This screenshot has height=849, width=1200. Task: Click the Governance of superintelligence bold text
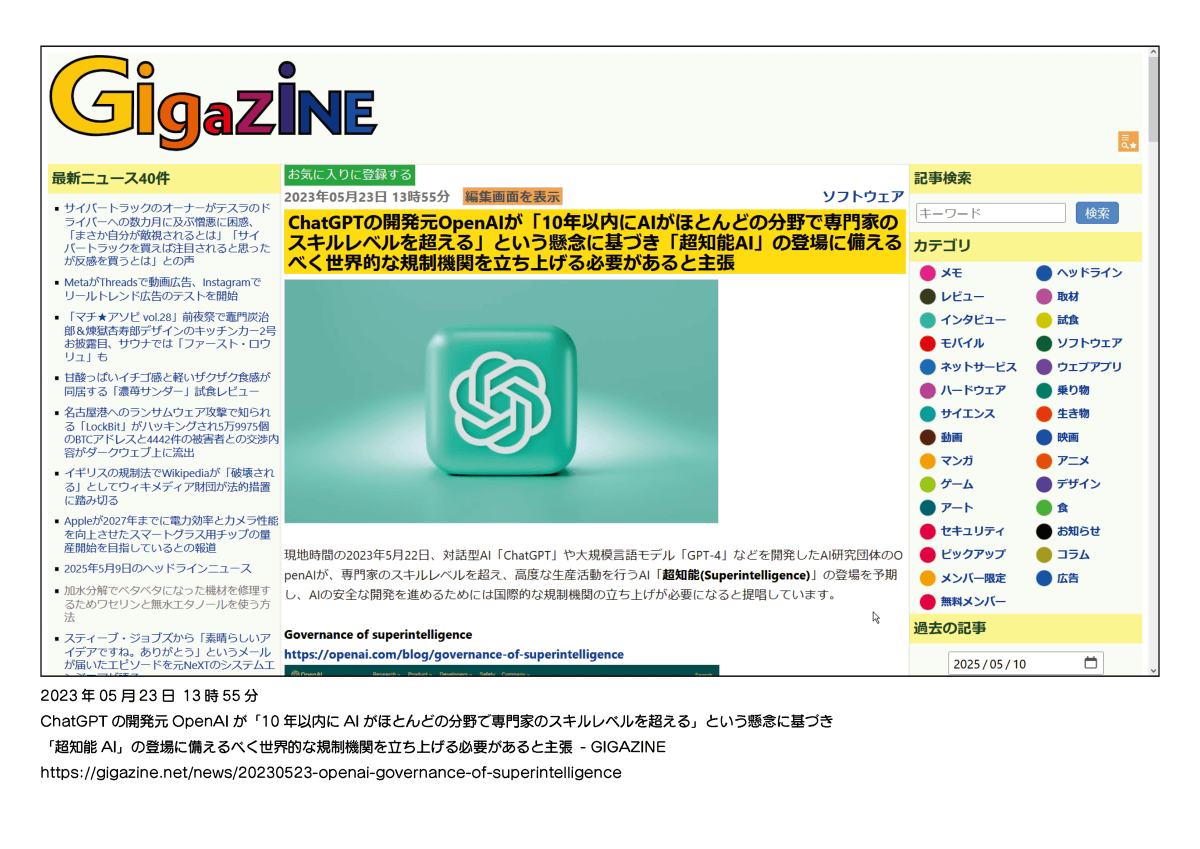click(x=378, y=634)
